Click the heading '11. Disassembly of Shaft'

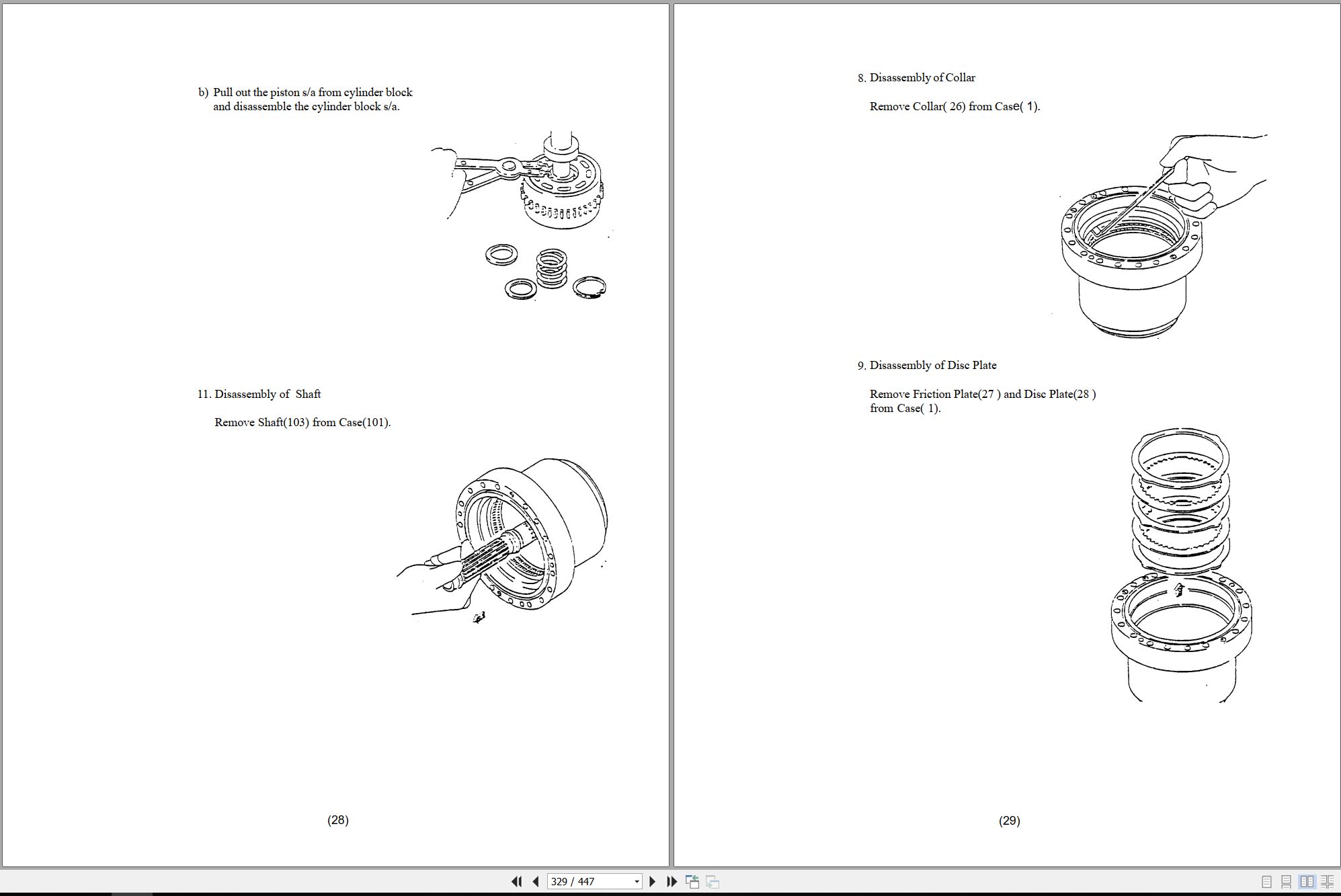point(259,394)
